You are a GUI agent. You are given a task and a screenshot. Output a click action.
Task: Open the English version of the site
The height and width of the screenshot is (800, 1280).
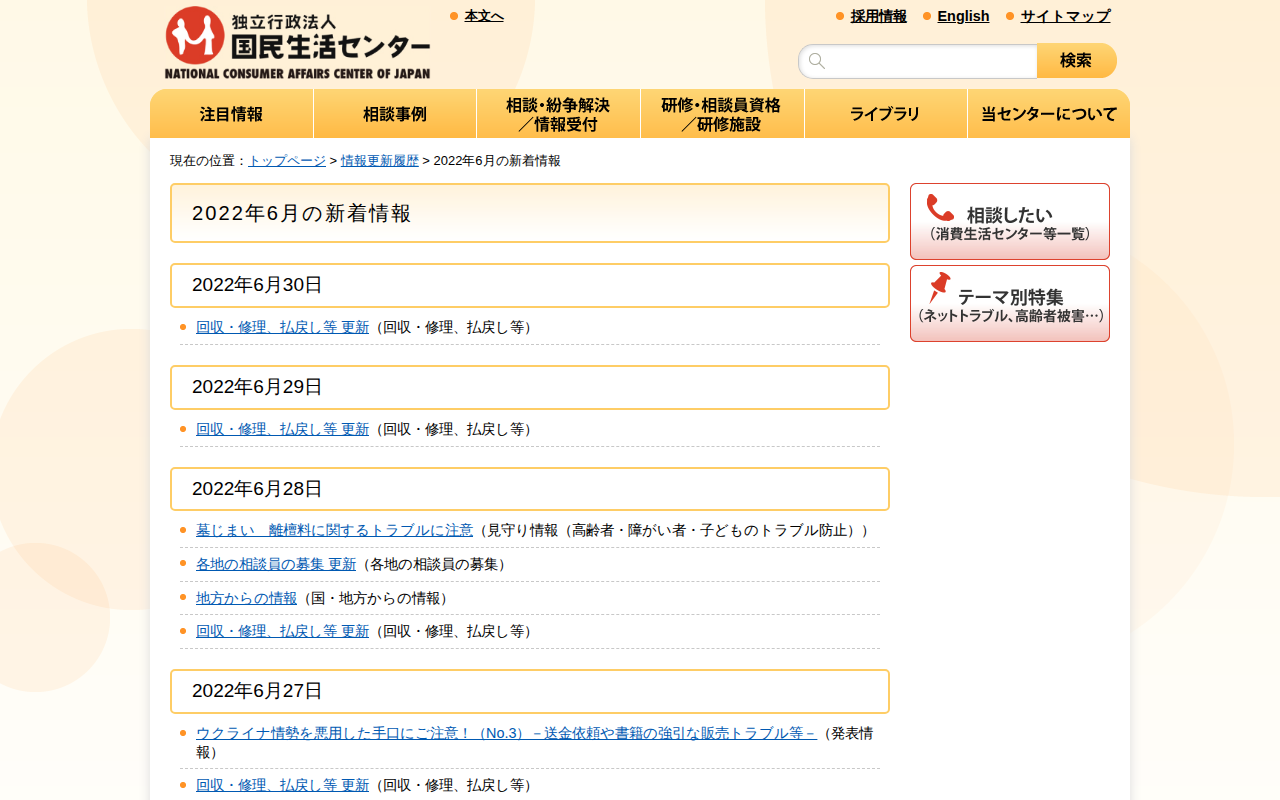963,16
